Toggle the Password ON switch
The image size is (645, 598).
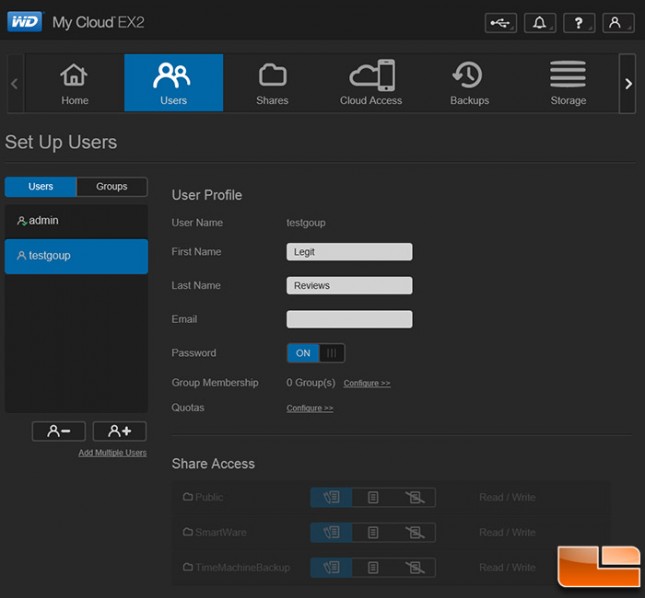[316, 353]
